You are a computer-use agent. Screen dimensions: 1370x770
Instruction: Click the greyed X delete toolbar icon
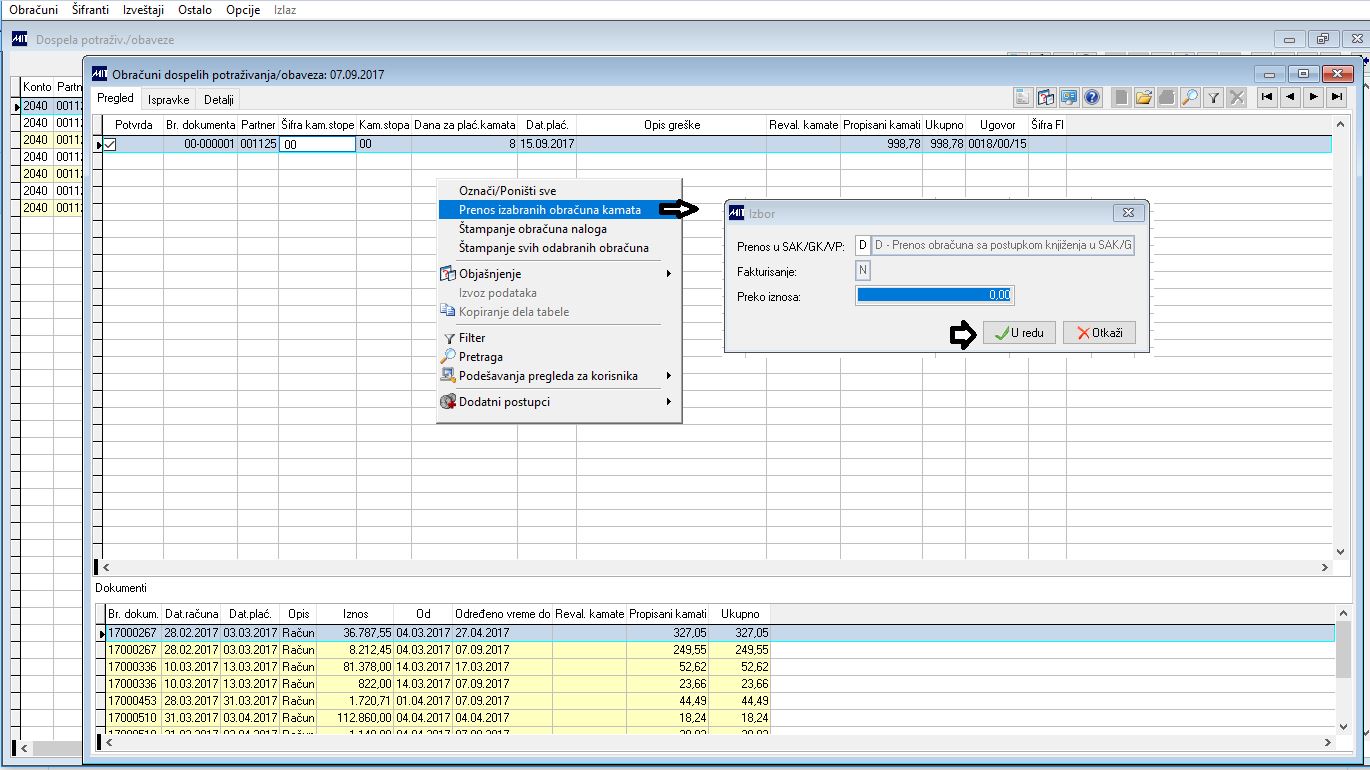tap(1237, 97)
